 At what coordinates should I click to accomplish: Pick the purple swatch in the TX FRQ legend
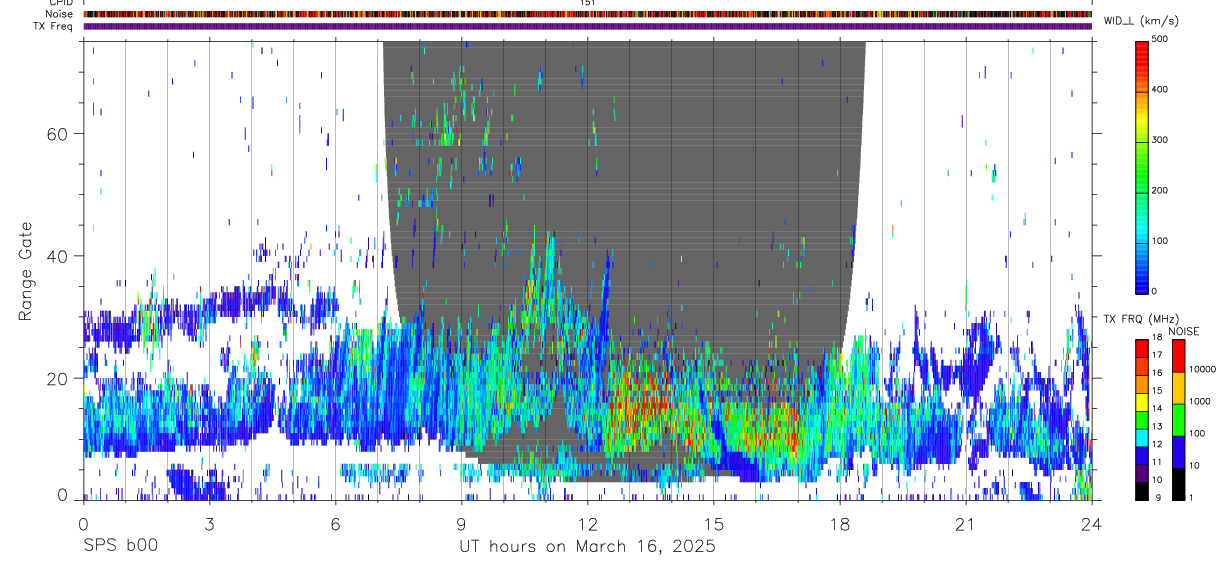coord(1142,471)
